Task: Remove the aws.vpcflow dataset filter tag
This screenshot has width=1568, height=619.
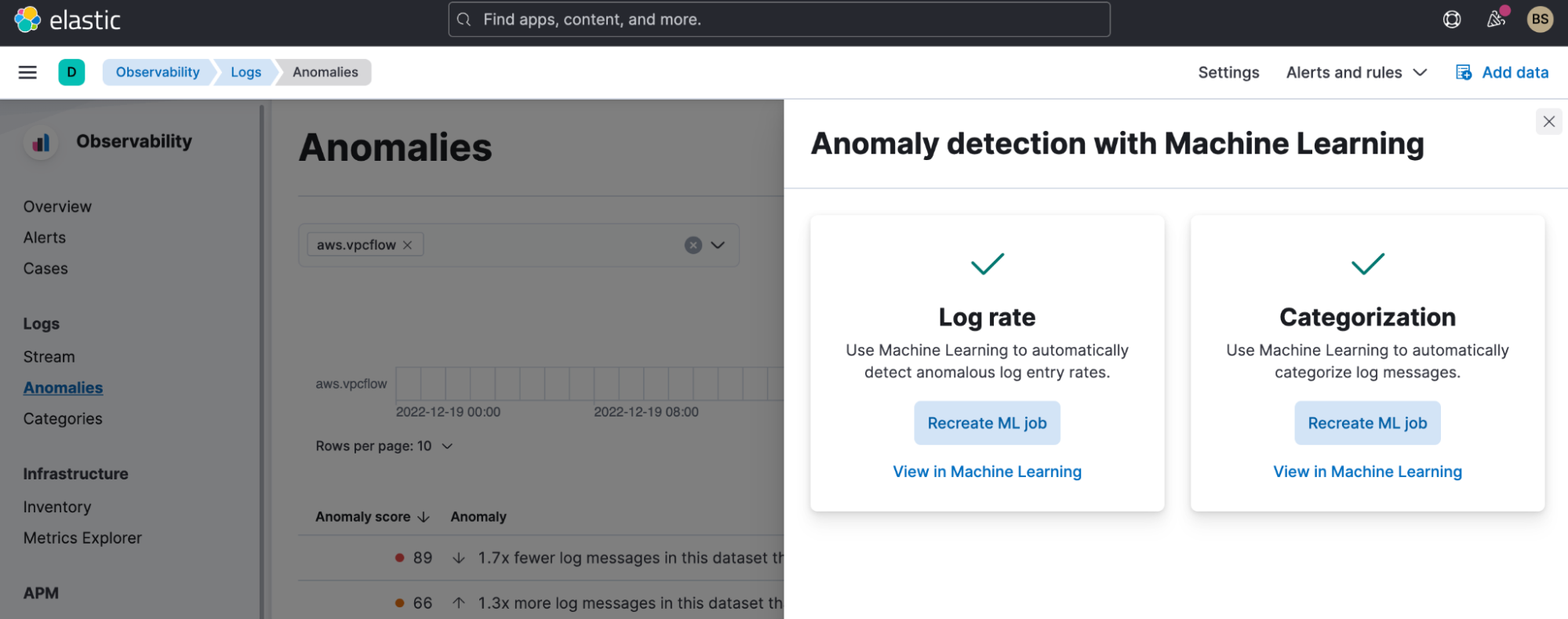Action: click(408, 245)
